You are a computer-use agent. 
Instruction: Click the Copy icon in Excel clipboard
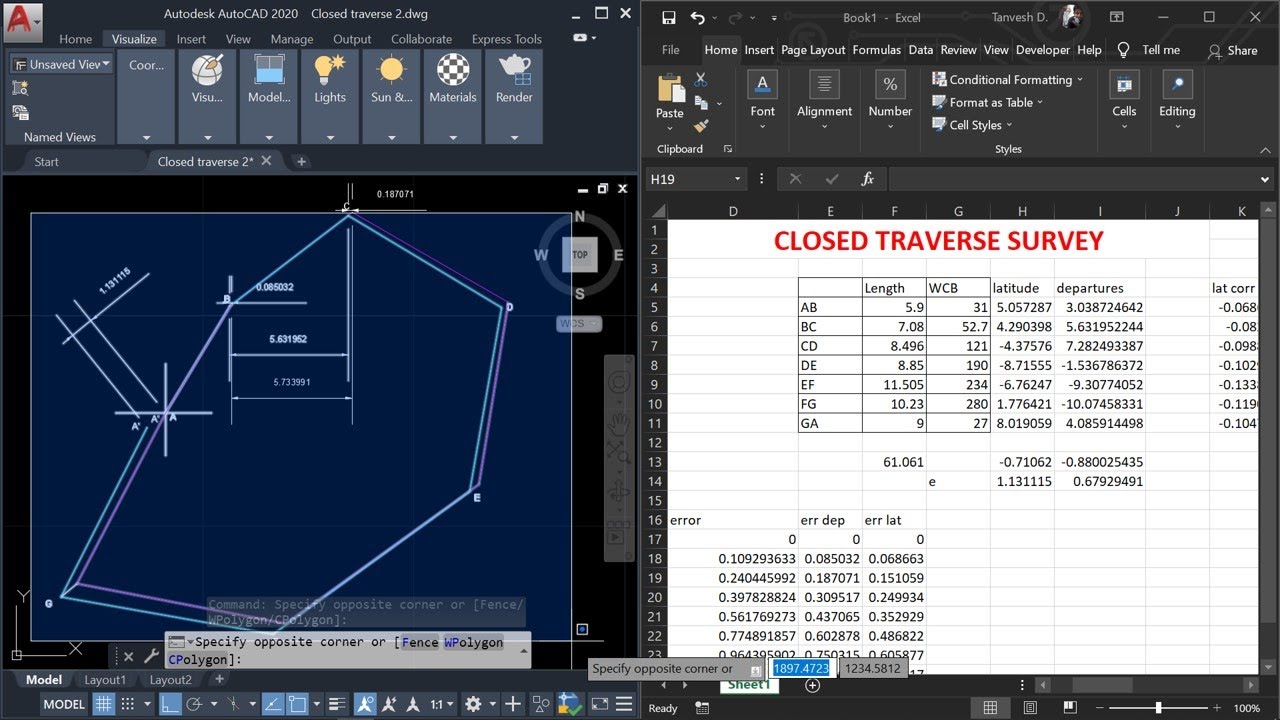[700, 102]
